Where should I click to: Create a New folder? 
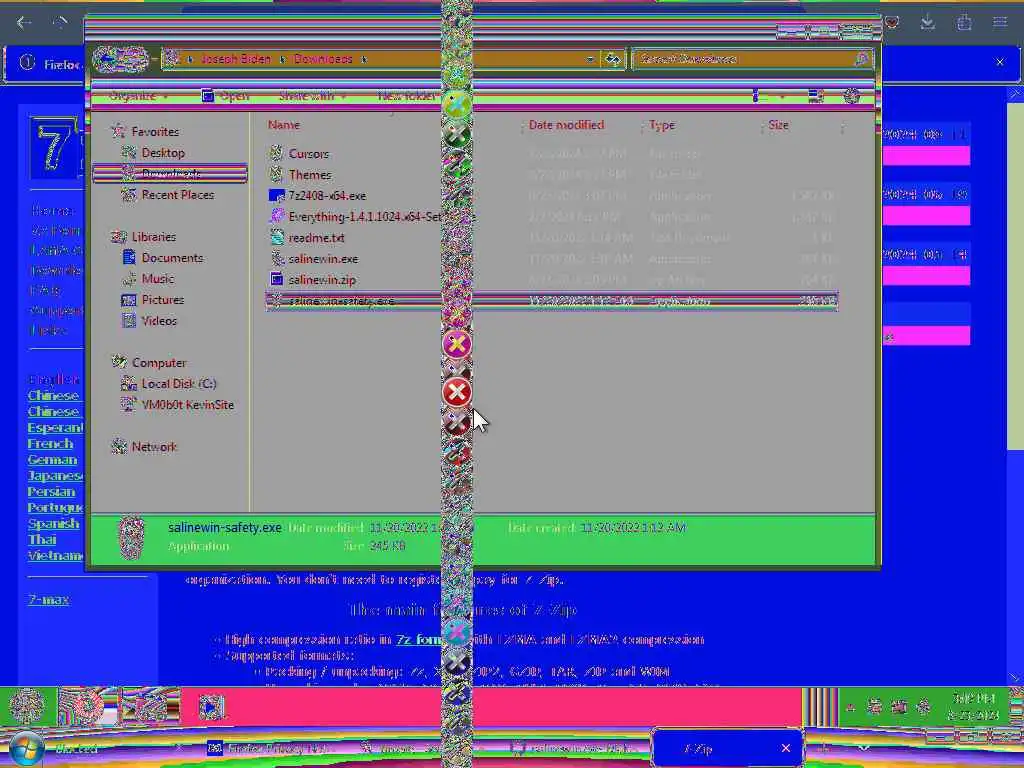pos(406,96)
